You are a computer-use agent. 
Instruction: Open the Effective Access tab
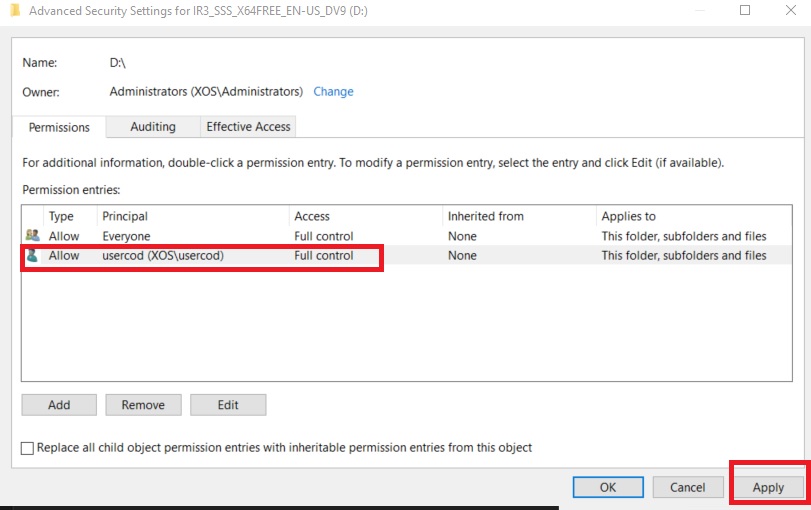(248, 127)
